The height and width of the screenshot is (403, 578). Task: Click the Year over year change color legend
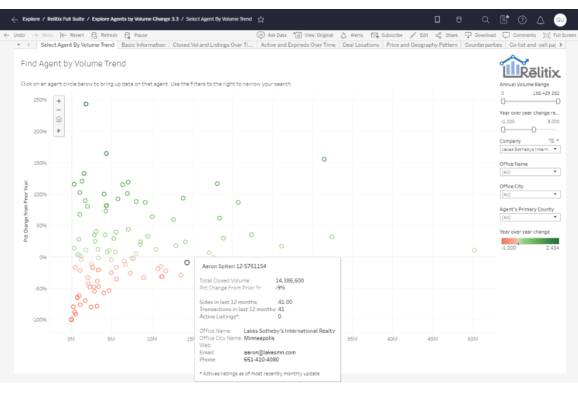pyautogui.click(x=530, y=241)
